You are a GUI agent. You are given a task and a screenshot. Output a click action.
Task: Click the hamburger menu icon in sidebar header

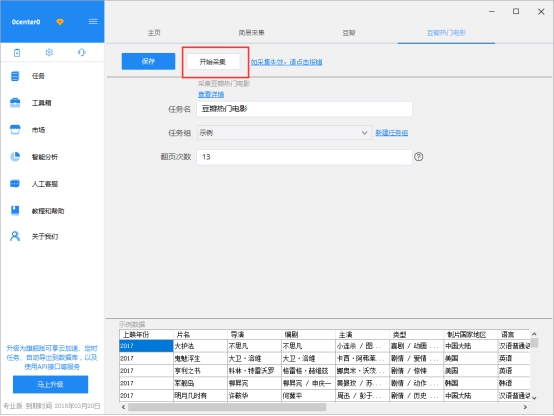pos(93,22)
